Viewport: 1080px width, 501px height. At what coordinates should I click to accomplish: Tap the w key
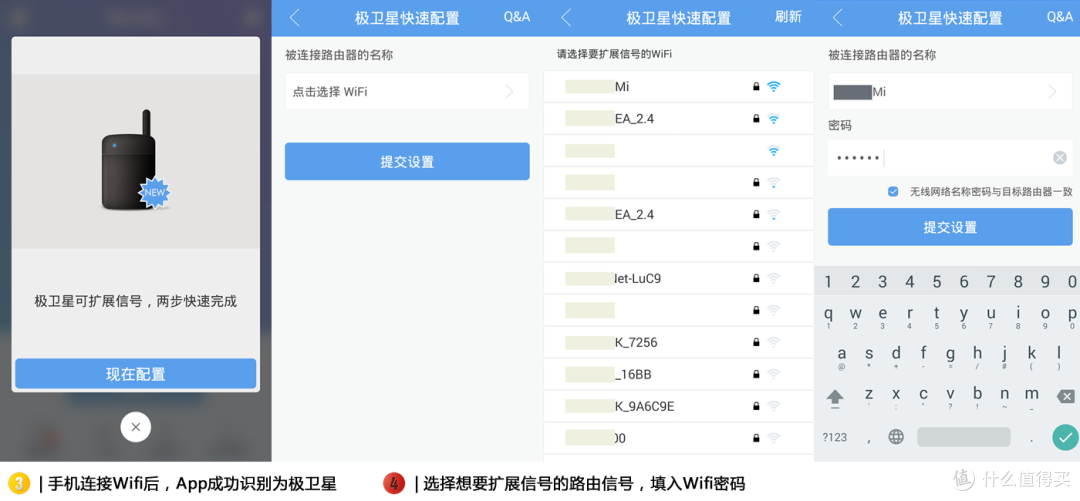point(855,316)
